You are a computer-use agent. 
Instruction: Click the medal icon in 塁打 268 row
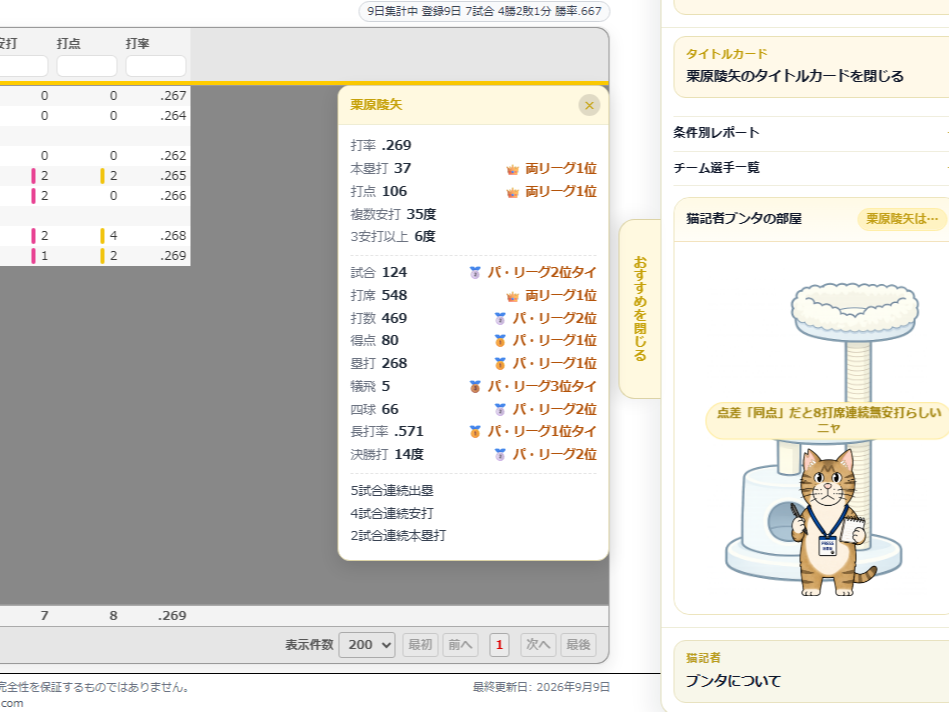point(500,363)
